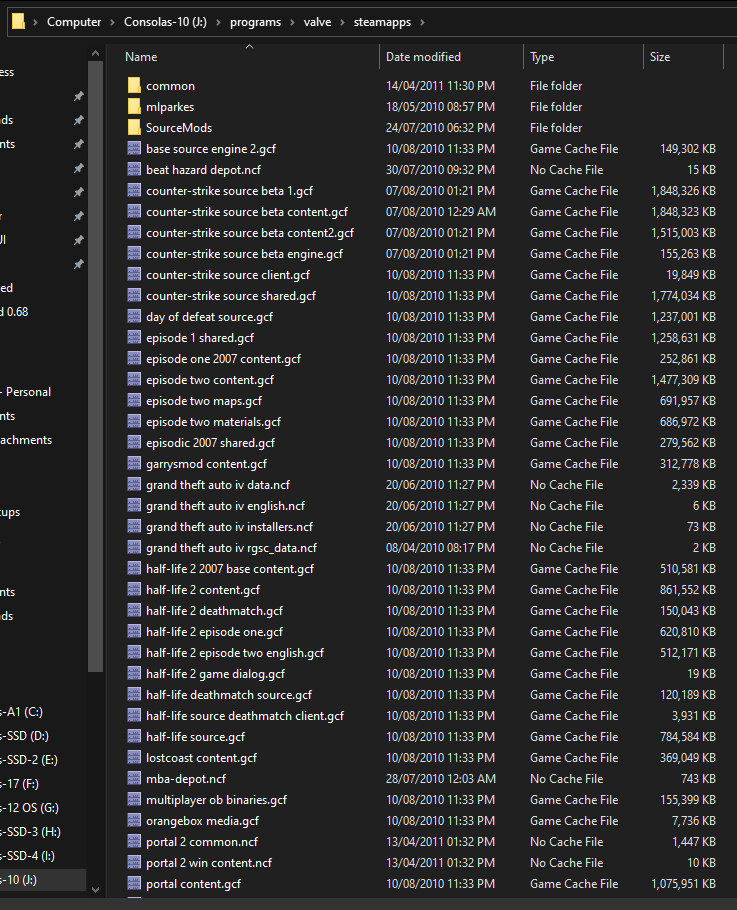
Task: Select day of defeat source.gcf icon
Action: coord(134,316)
